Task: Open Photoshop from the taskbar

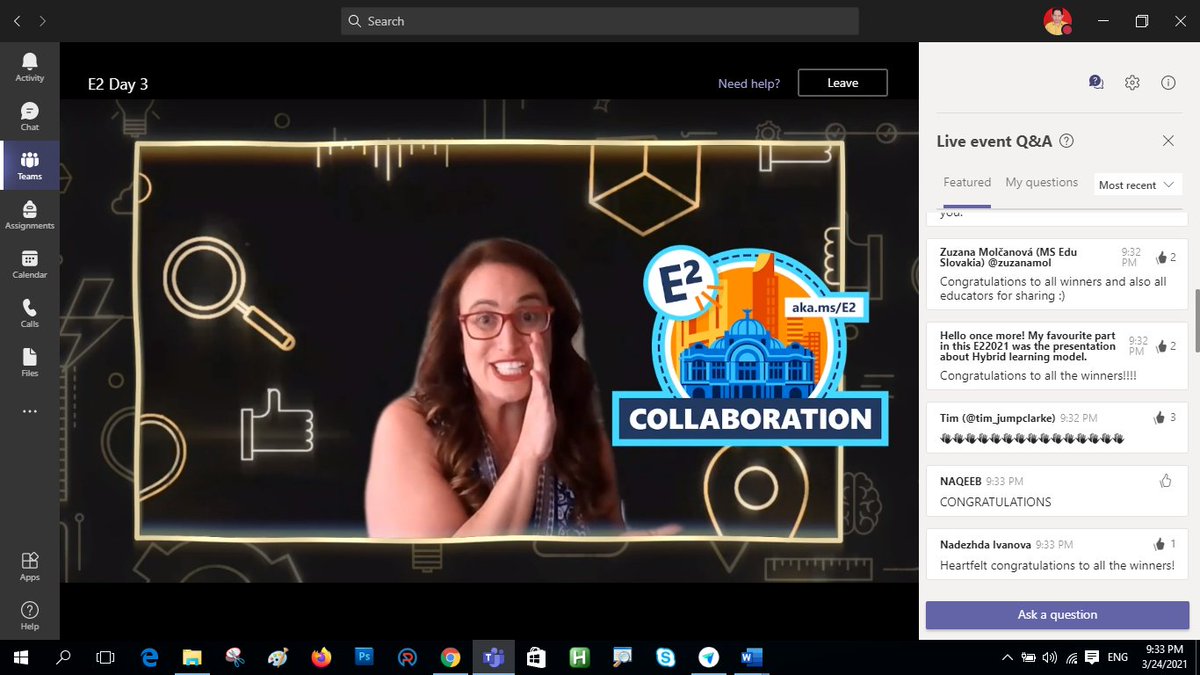Action: coord(364,657)
